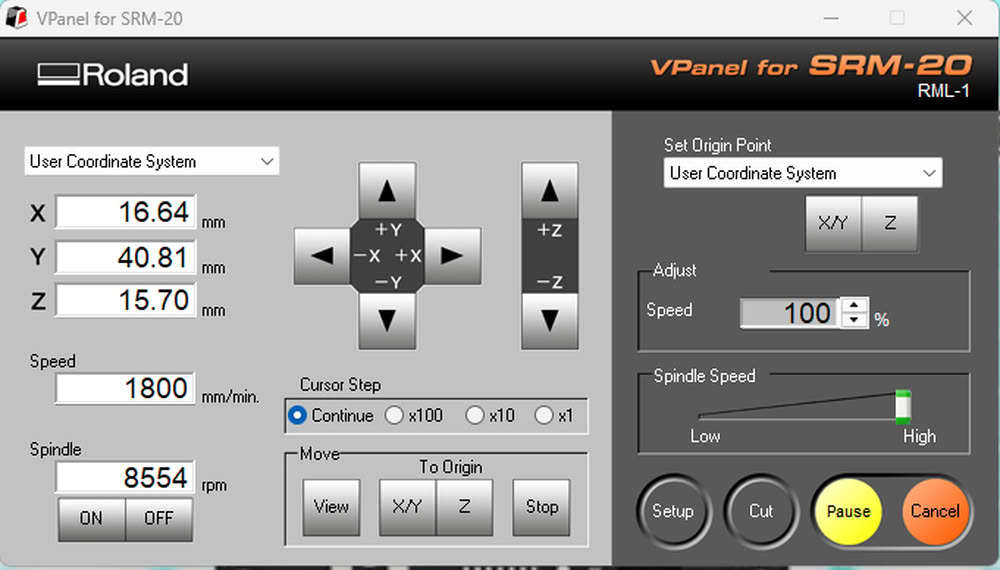Increase Adjust Speed percent with up stepper
Viewport: 1000px width, 570px height.
[x=854, y=305]
